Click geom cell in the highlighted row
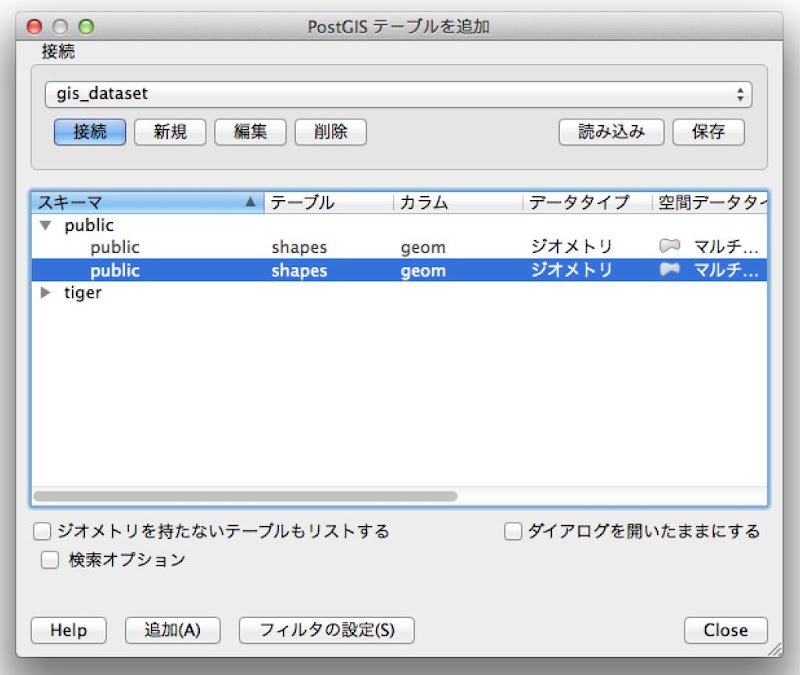This screenshot has width=800, height=675. (x=423, y=271)
